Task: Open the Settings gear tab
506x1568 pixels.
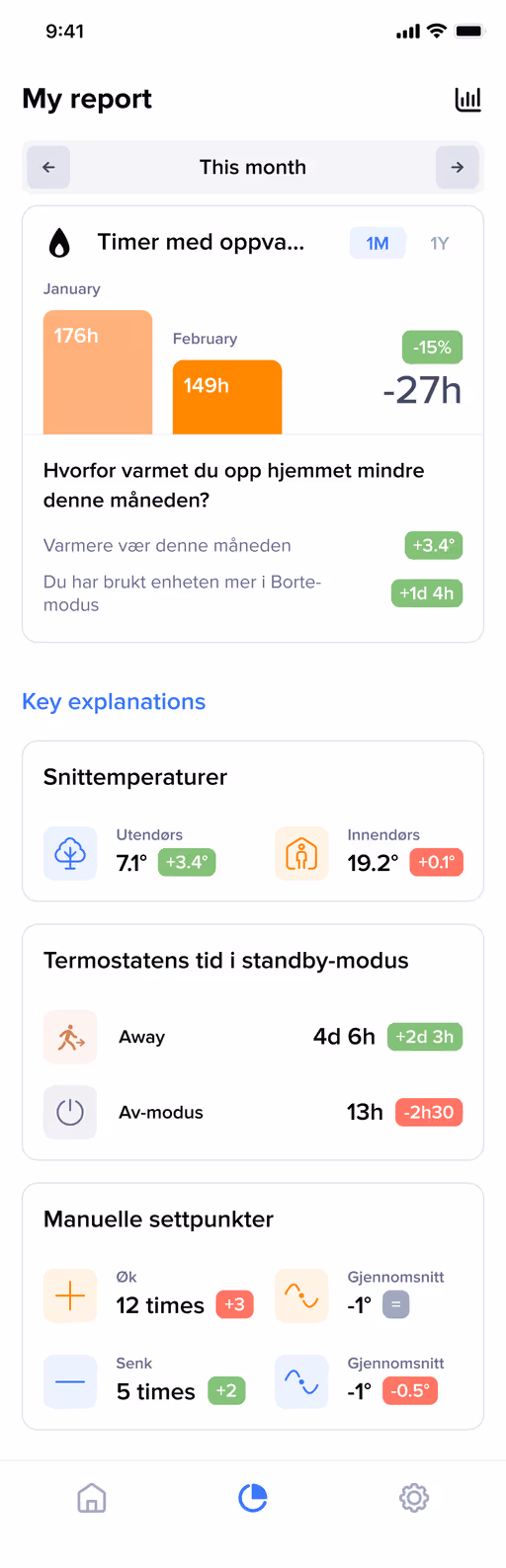Action: click(x=414, y=1498)
